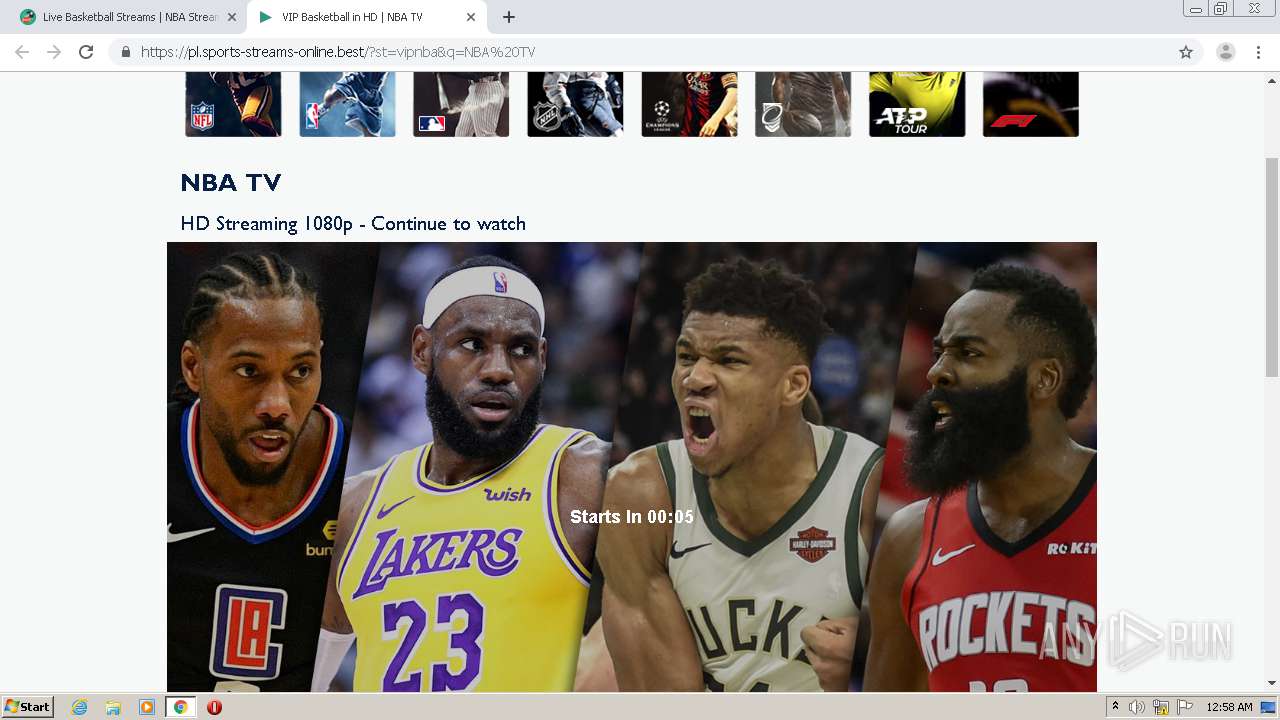Launch Internet Explorer from taskbar
The image size is (1280, 720).
(x=80, y=707)
